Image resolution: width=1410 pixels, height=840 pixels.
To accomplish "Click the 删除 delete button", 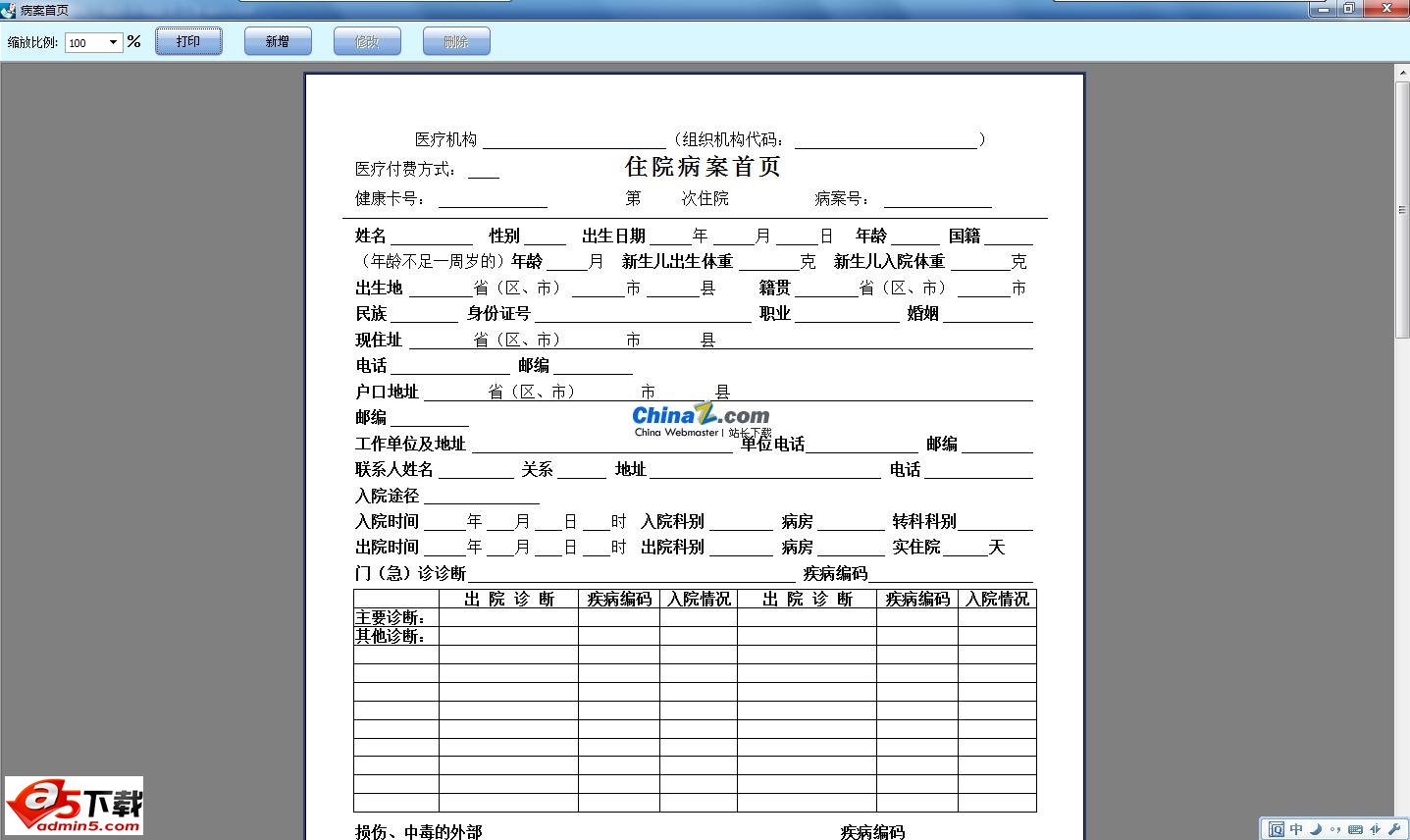I will click(x=455, y=41).
